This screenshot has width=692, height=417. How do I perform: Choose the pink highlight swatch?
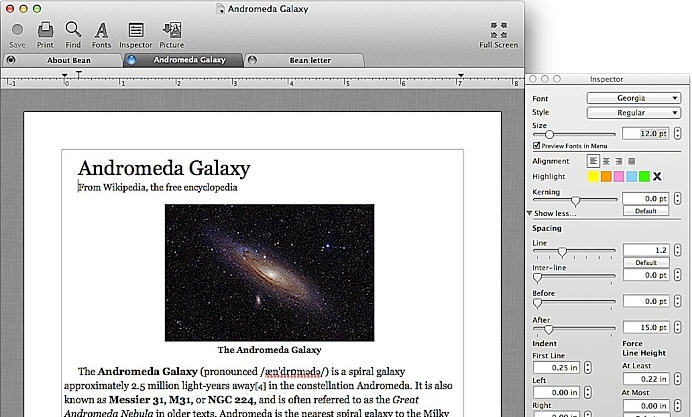pos(619,177)
